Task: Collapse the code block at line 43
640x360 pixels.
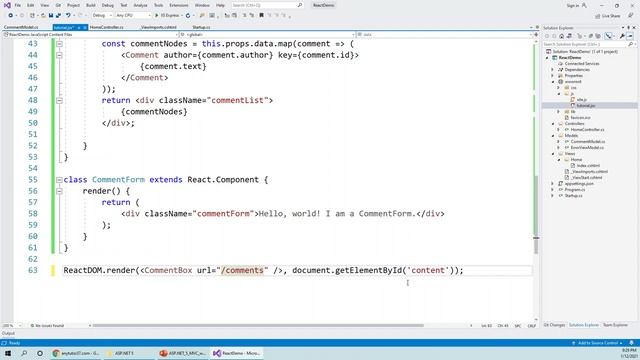Action: [x=59, y=44]
